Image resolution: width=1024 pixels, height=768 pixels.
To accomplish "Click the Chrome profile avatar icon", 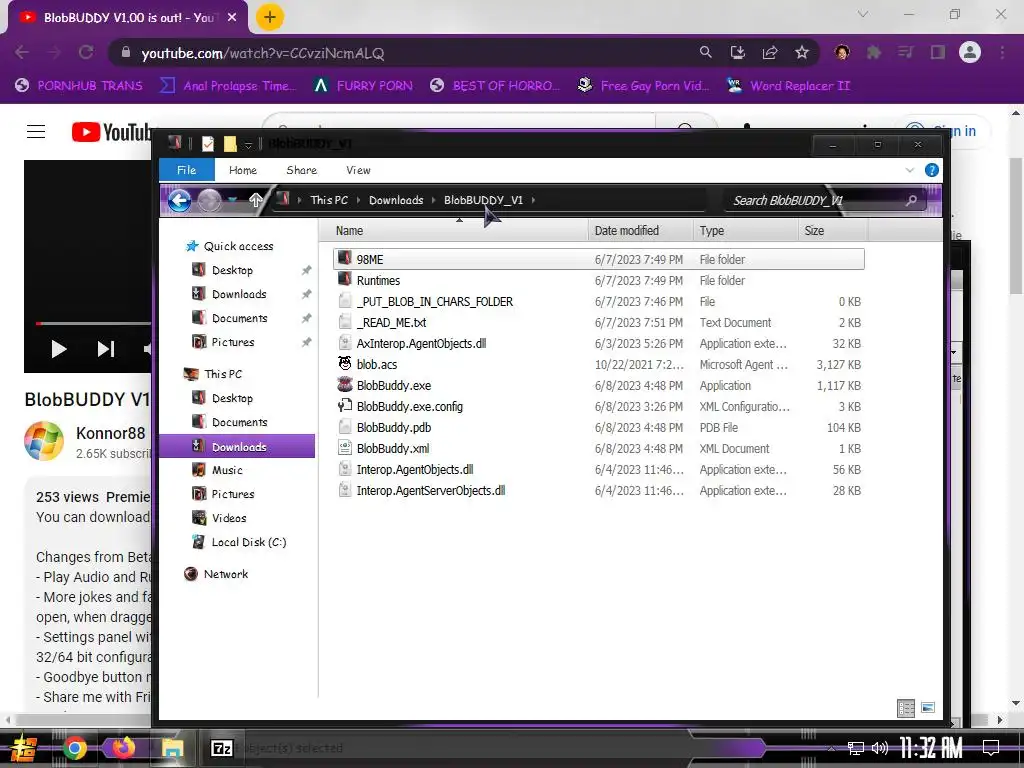I will (x=970, y=52).
